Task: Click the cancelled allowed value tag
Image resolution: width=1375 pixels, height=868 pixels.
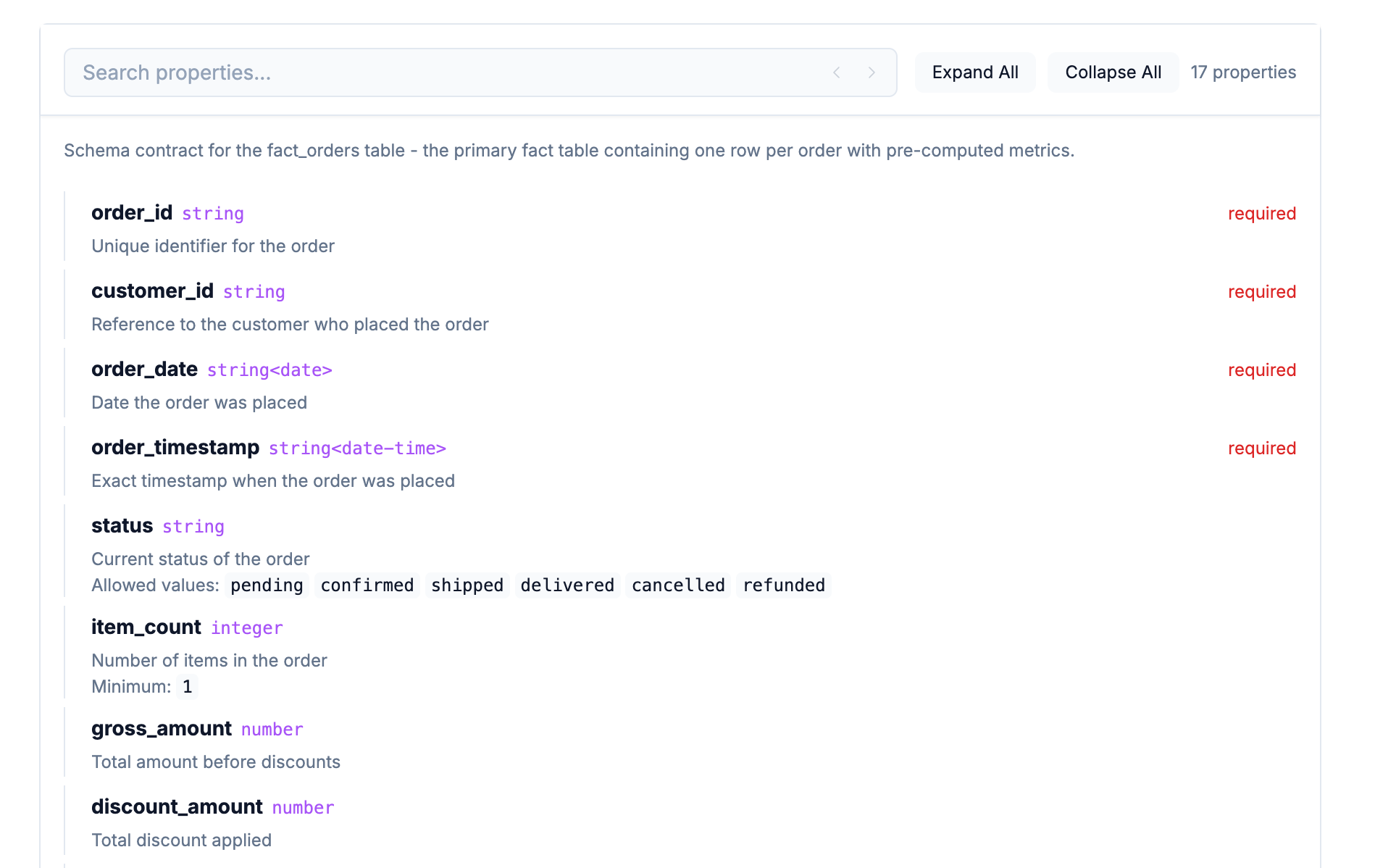Action: click(x=678, y=585)
